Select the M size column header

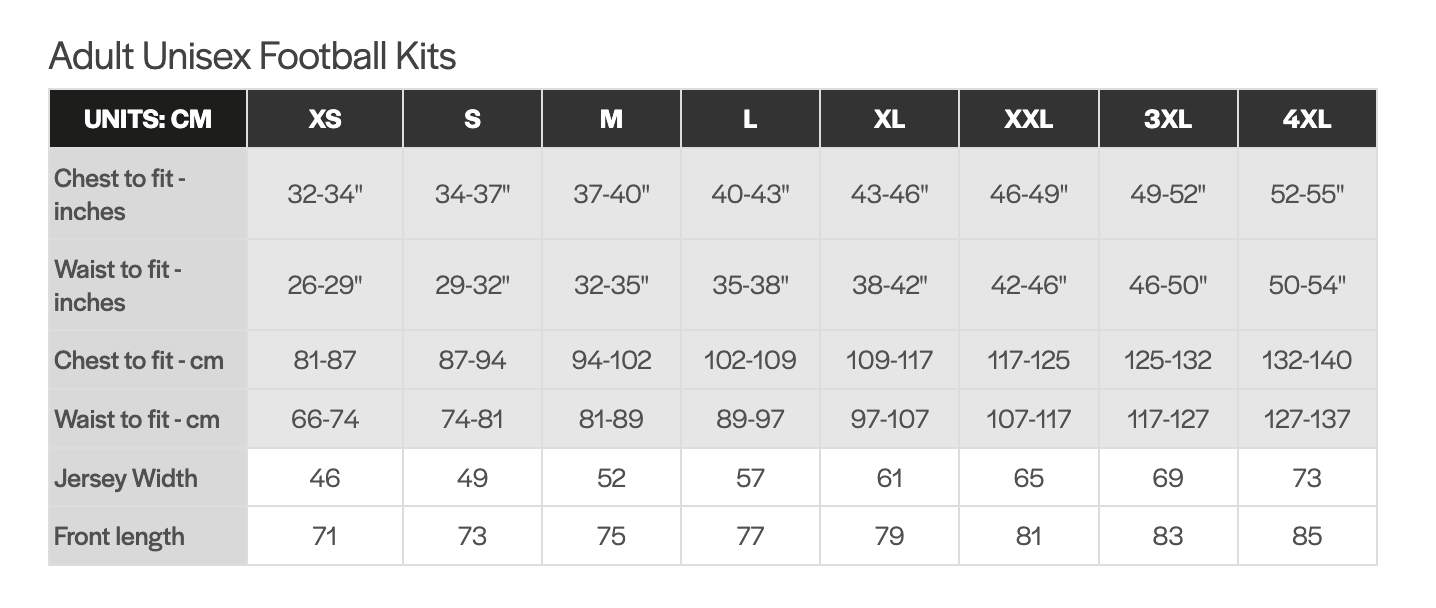[x=611, y=119]
